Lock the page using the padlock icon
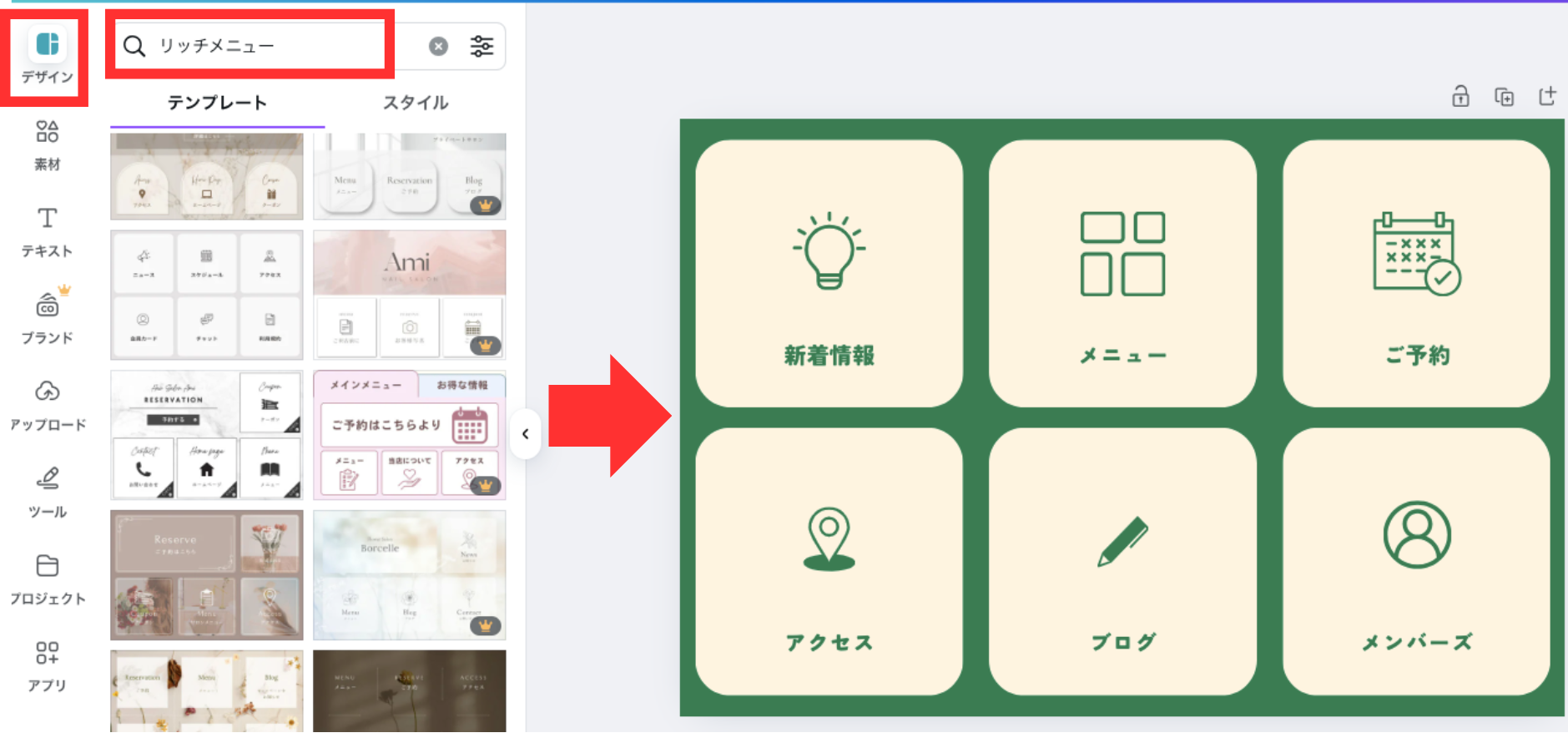This screenshot has width=1568, height=743. (1460, 97)
